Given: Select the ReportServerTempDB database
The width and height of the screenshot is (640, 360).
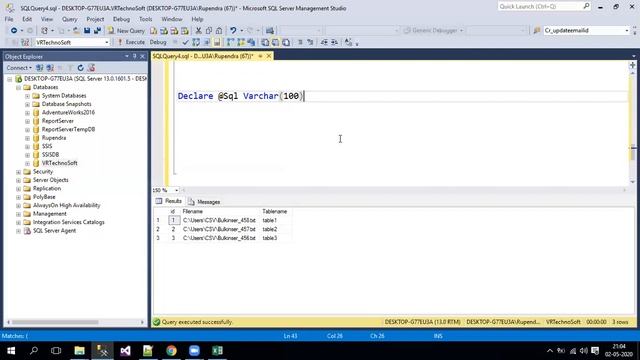Looking at the screenshot, I should (69, 129).
